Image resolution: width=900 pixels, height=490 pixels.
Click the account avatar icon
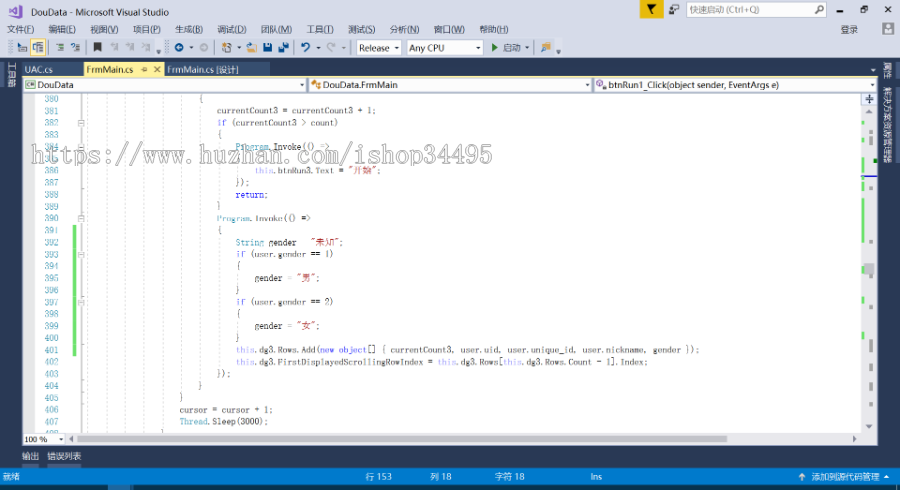coord(888,29)
